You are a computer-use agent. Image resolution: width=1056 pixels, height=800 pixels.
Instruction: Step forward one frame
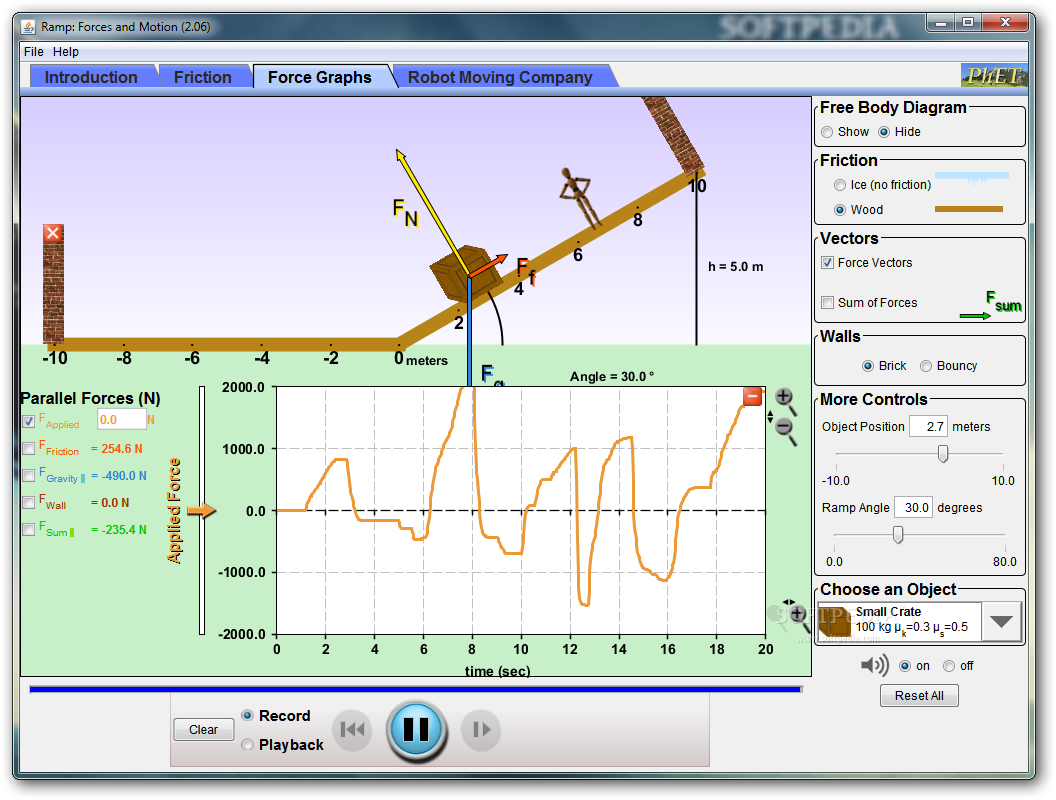coord(481,729)
